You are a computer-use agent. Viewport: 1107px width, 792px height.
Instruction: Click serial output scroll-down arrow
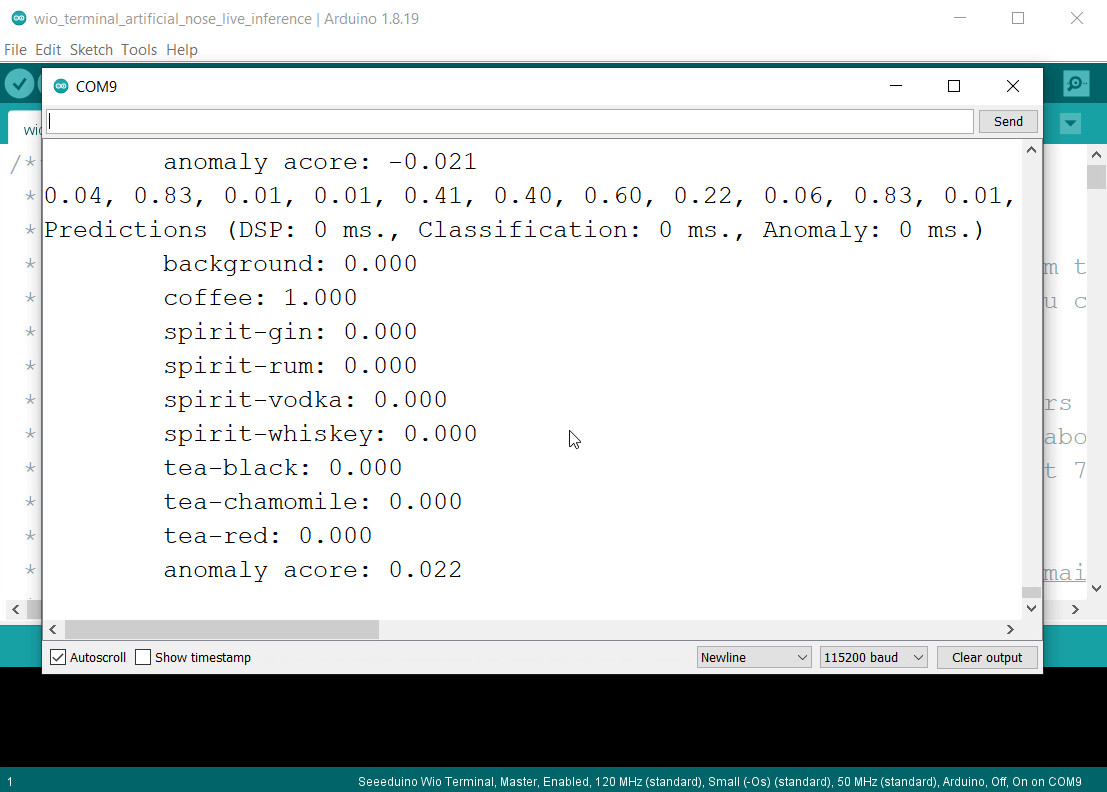pyautogui.click(x=1031, y=609)
